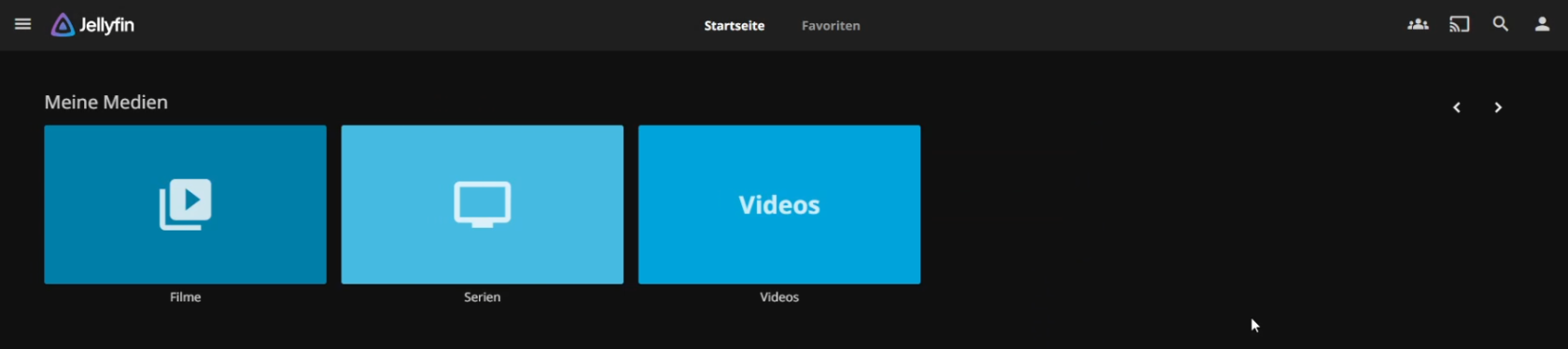Click the movie play icon in Filme card

coord(186,203)
